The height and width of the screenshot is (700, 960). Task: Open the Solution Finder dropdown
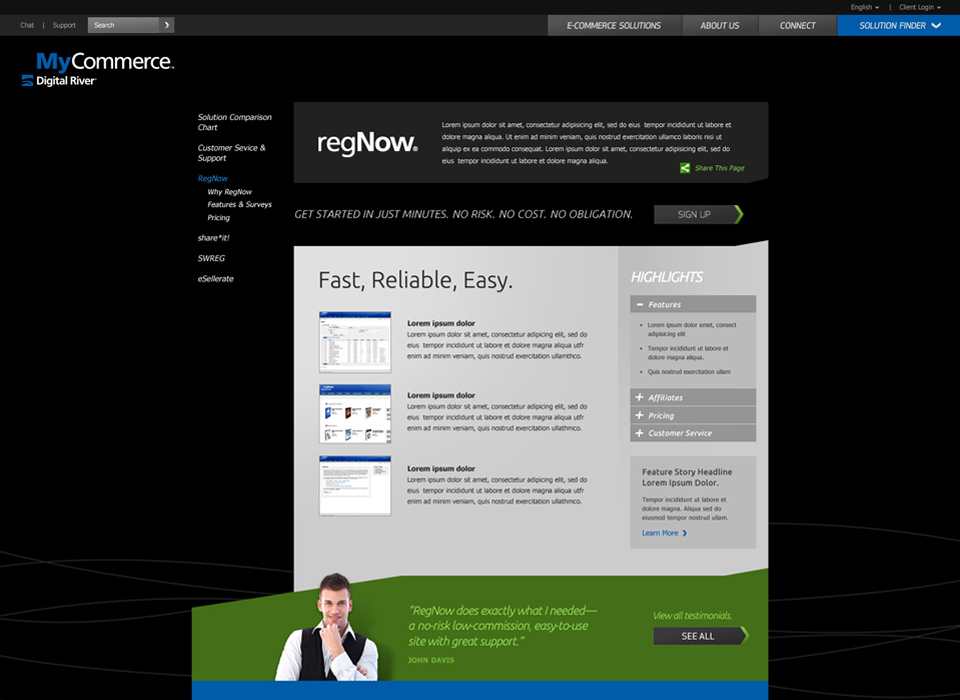click(x=899, y=26)
